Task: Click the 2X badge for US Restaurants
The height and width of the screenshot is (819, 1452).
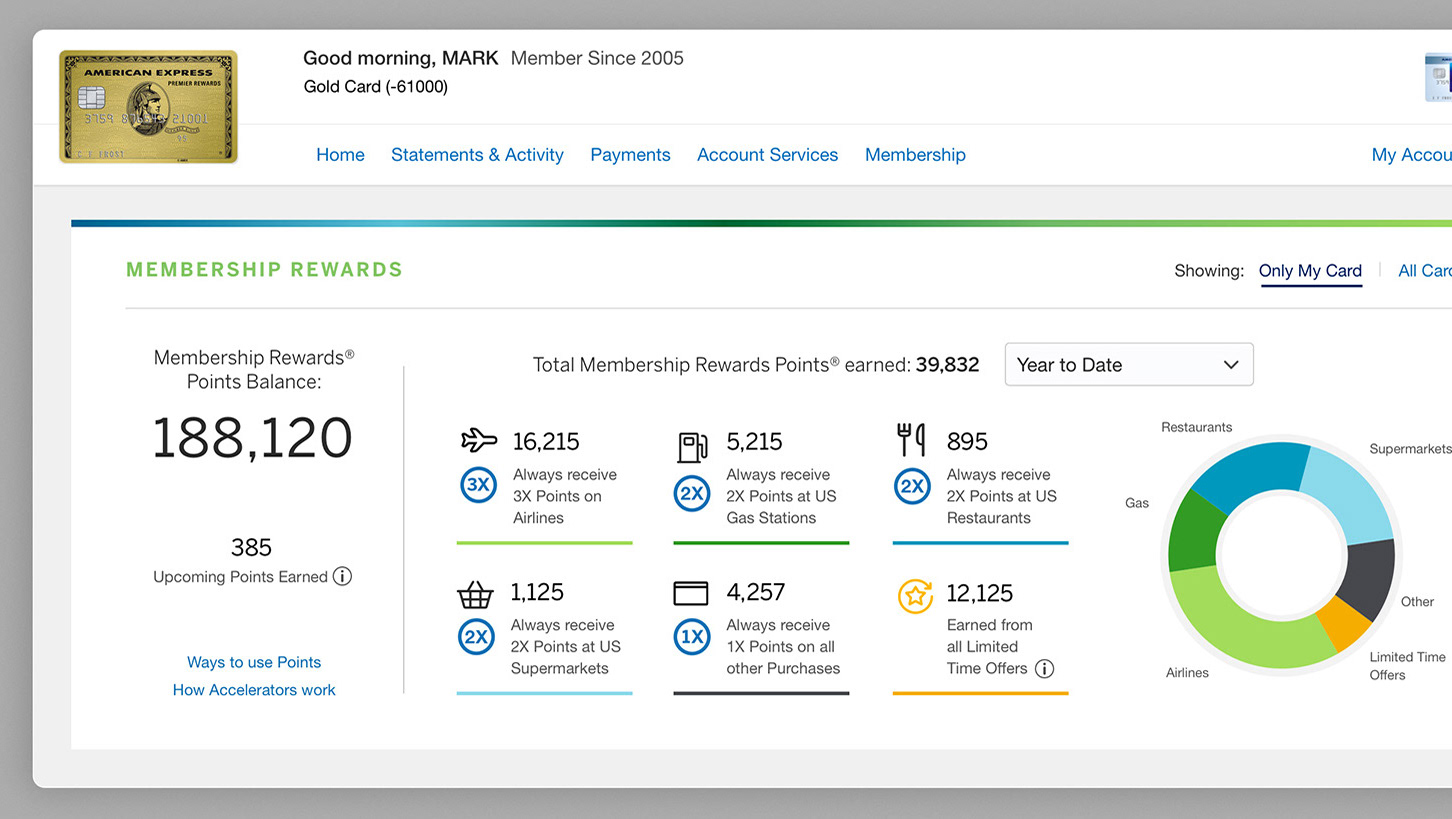Action: pyautogui.click(x=912, y=486)
